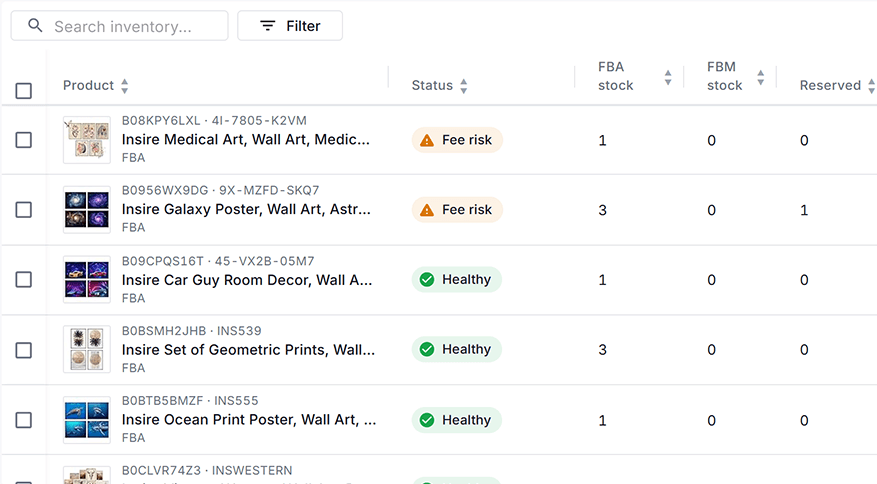This screenshot has height=484, width=877.
Task: Click the filter lines icon
Action: click(x=268, y=26)
